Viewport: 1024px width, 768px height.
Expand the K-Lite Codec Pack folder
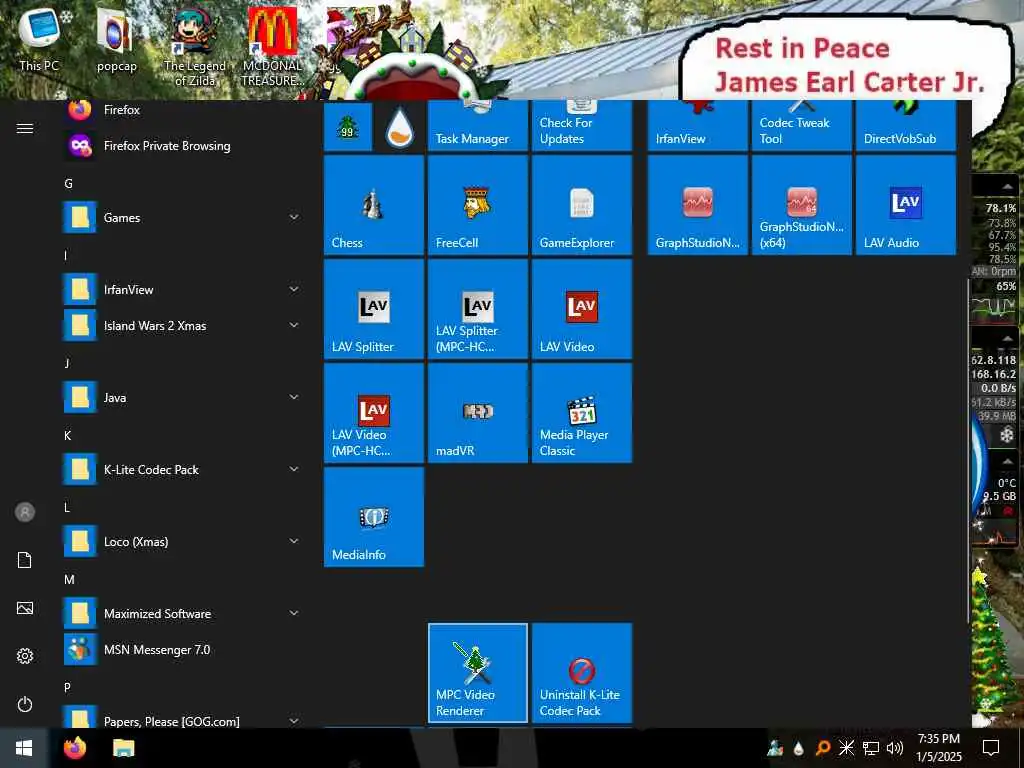pos(182,470)
